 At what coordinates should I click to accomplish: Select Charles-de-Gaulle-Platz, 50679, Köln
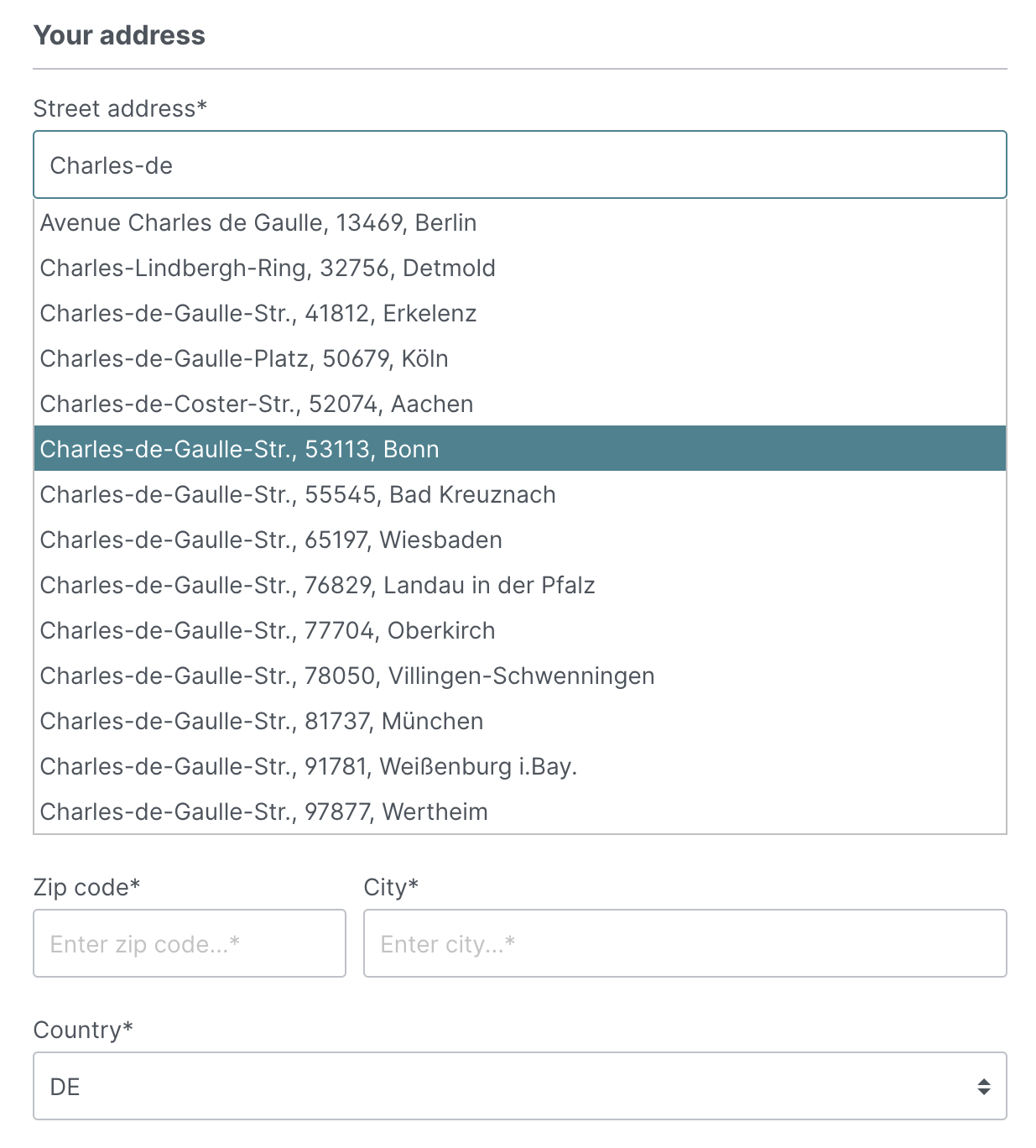(244, 359)
